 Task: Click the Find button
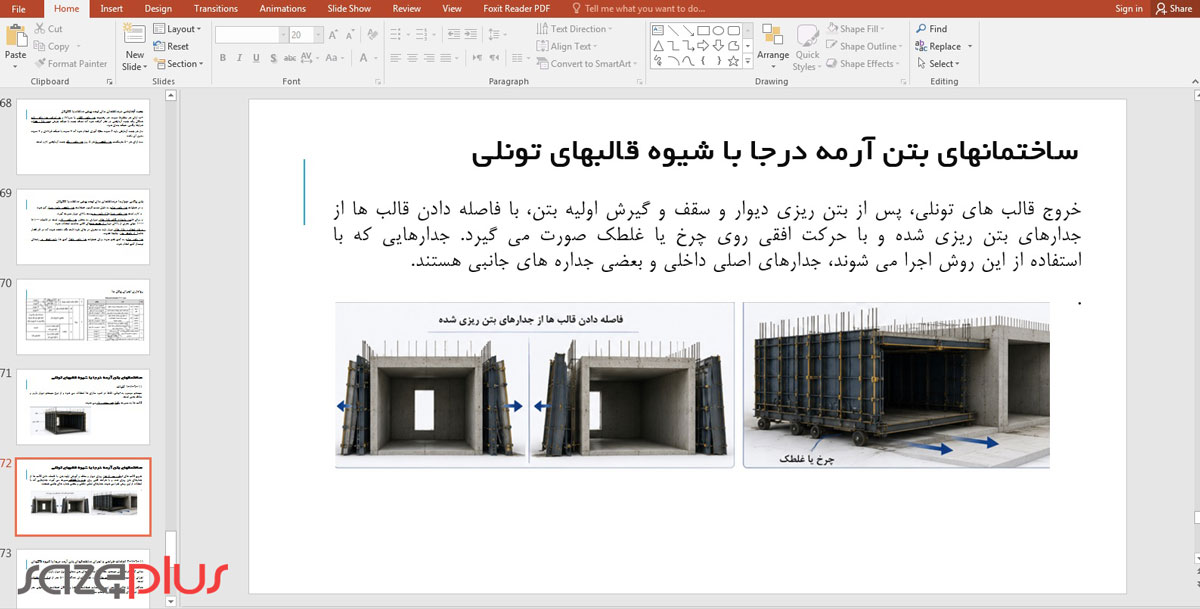tap(931, 29)
